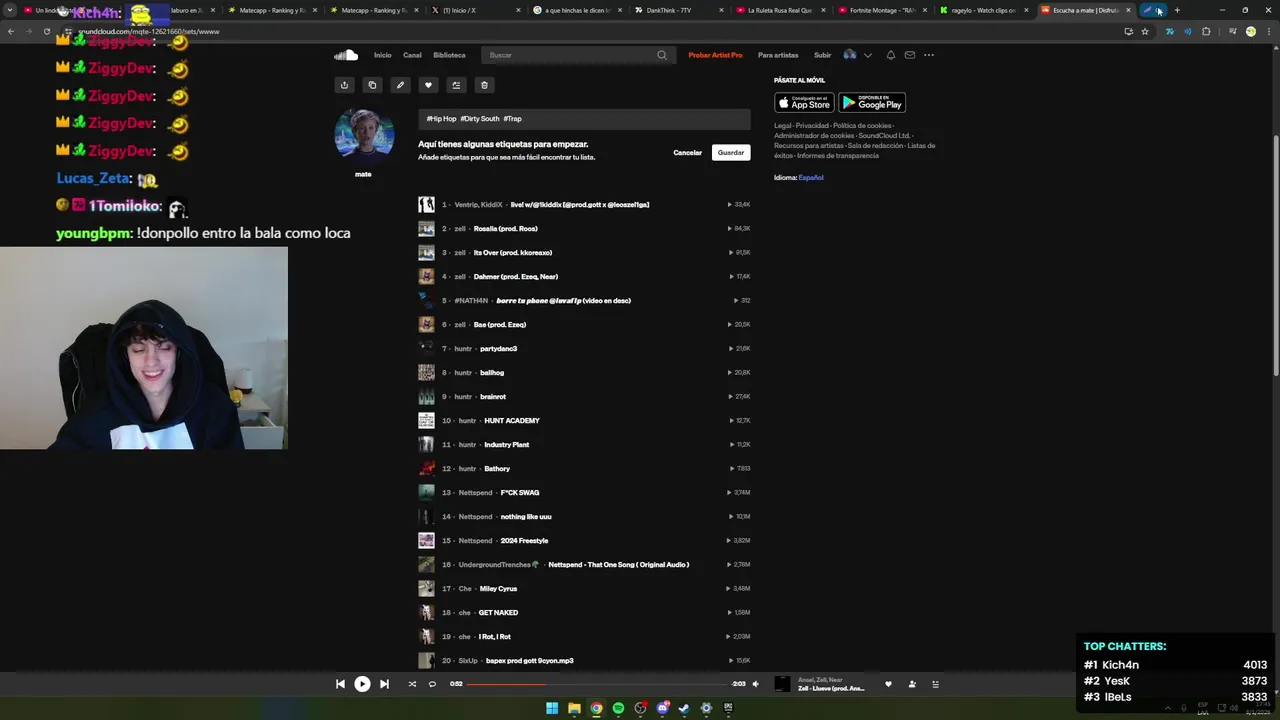Open Steam from the taskbar
The width and height of the screenshot is (1280, 720).
pyautogui.click(x=684, y=708)
